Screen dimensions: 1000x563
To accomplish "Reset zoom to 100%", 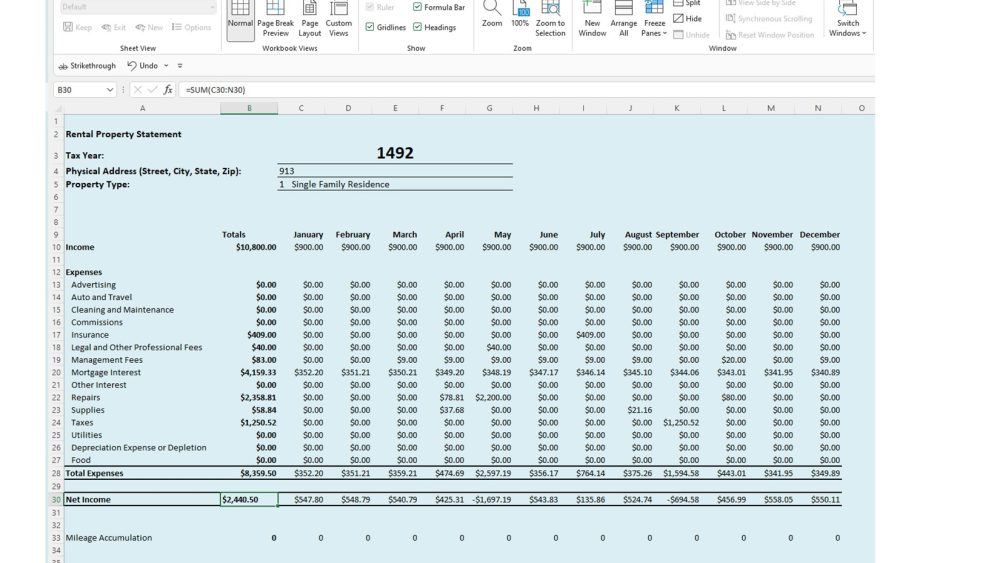I will pos(520,15).
